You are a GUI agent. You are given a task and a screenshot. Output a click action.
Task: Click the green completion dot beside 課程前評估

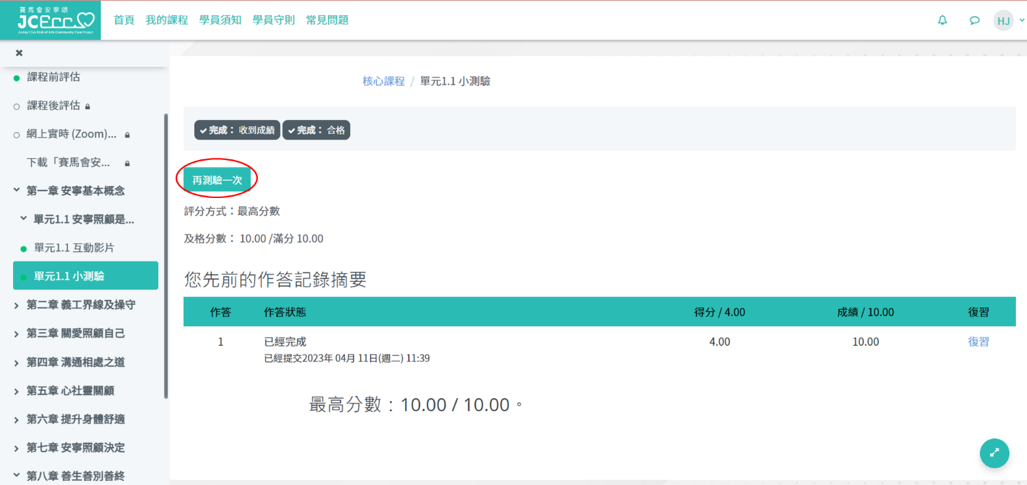[x=16, y=78]
